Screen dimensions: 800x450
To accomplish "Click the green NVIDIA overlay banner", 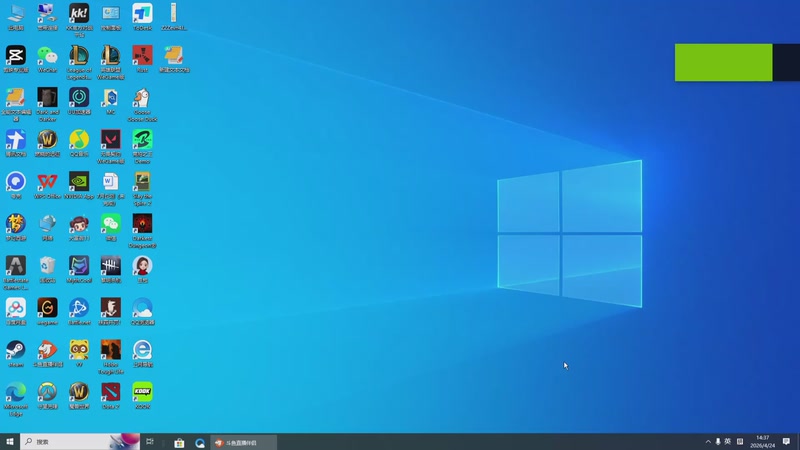I will click(x=723, y=62).
